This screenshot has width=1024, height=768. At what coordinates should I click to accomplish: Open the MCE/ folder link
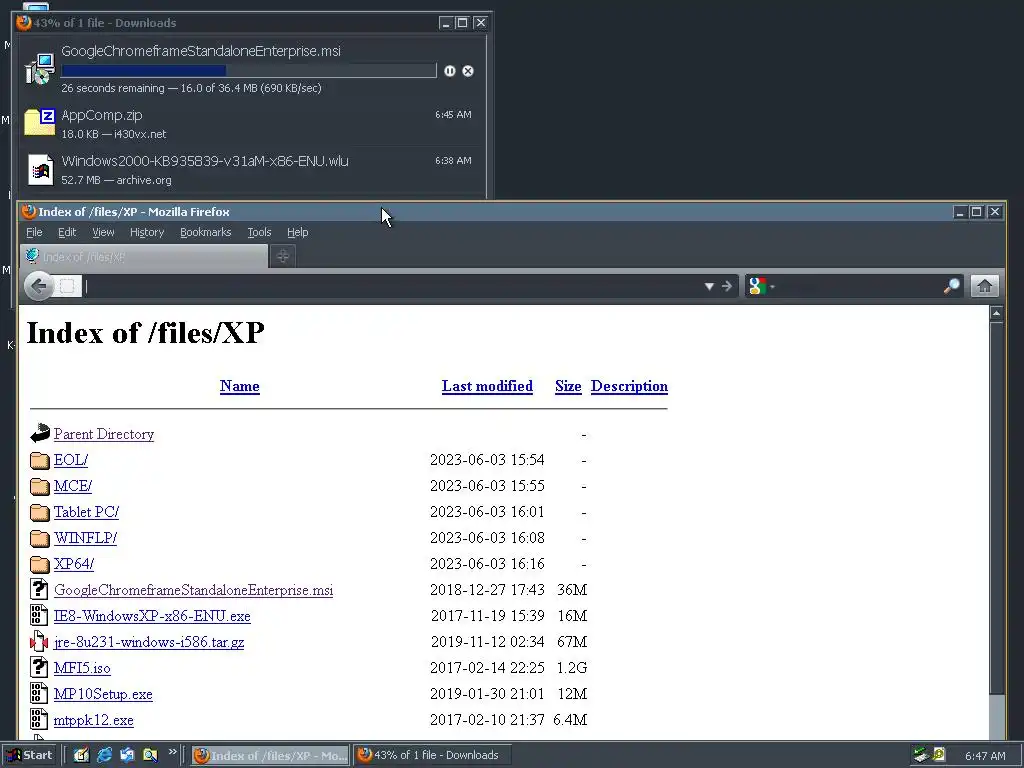pyautogui.click(x=72, y=486)
